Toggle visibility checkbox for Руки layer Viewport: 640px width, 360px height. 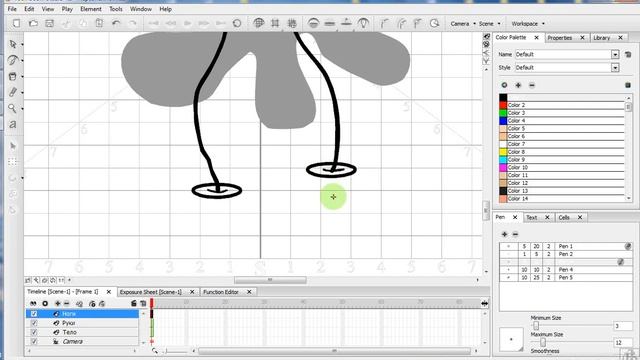[34, 323]
